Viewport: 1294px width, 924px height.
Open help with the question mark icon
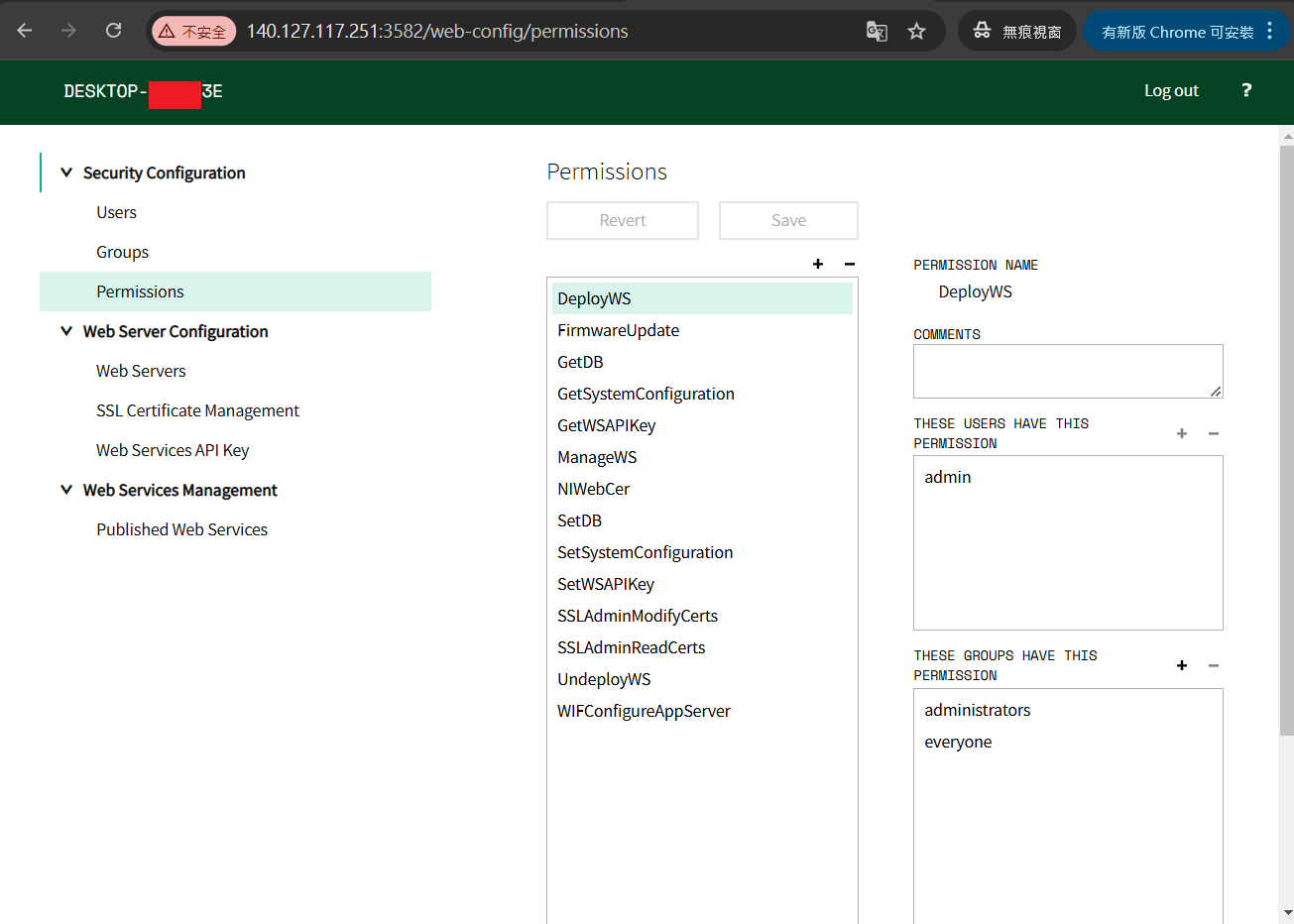(1246, 90)
